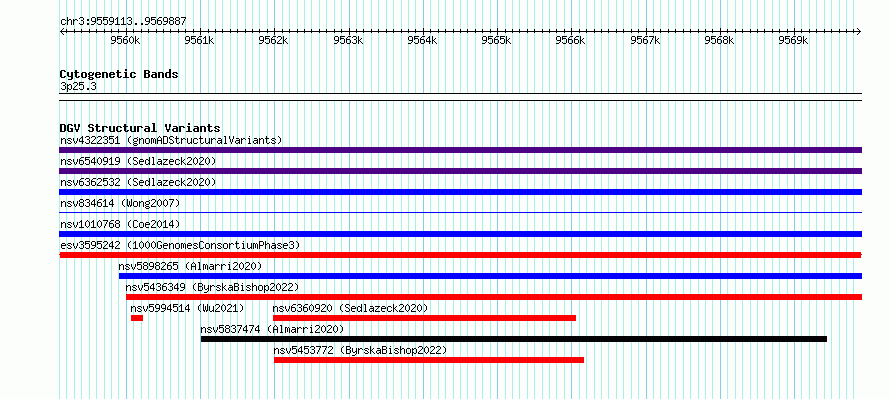Select the nsv6360920 red variant bar
890x399 pixels.
click(425, 318)
